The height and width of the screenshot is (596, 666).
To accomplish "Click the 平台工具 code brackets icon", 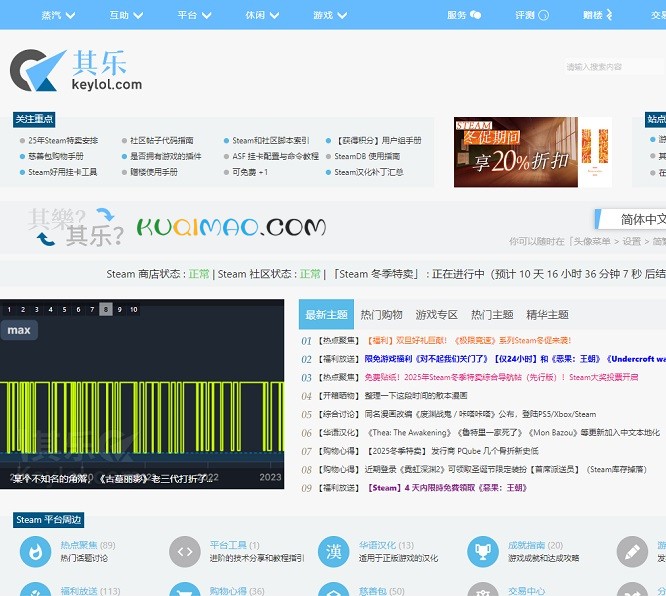I will [x=185, y=551].
